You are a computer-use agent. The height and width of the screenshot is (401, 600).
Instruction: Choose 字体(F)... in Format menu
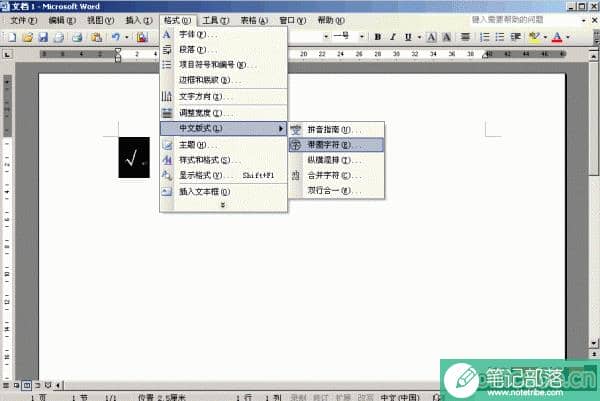click(223, 34)
